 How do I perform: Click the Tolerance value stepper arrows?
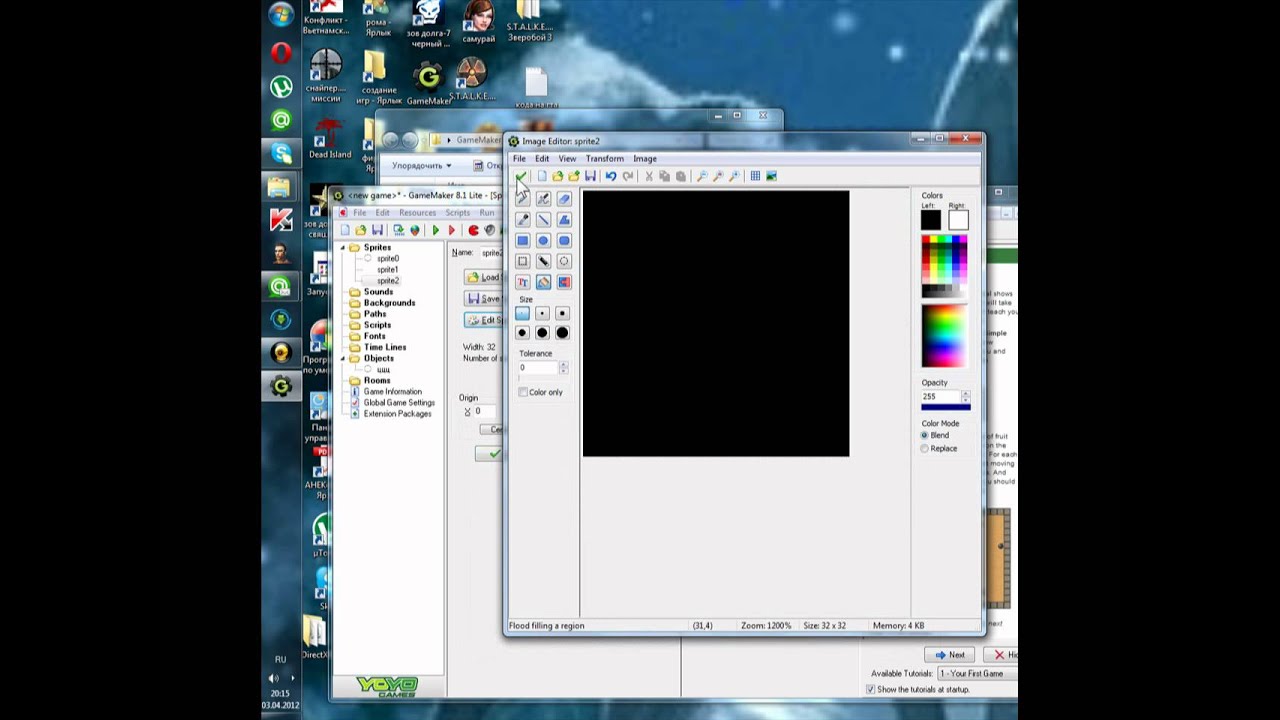[563, 368]
